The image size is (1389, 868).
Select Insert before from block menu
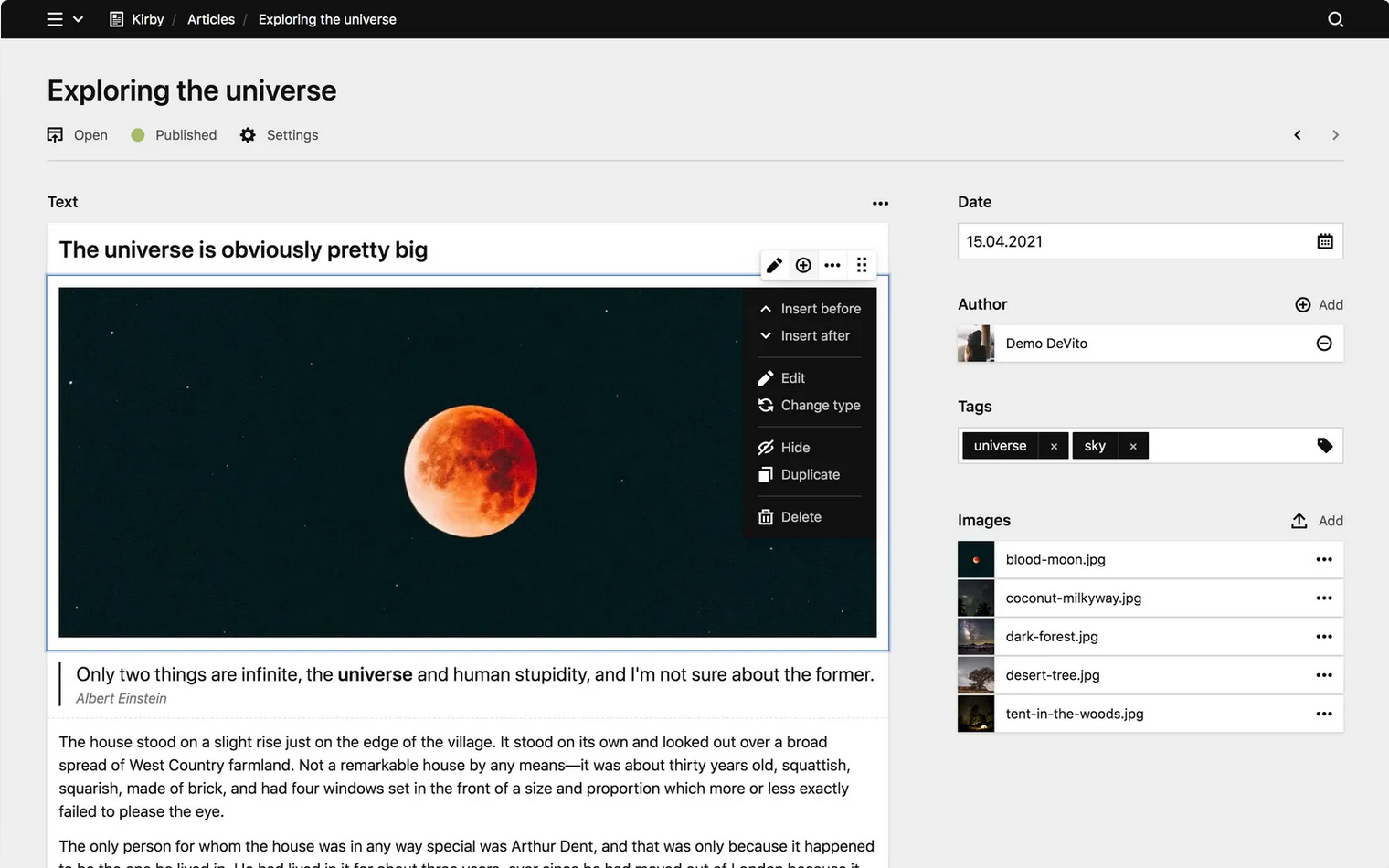[x=820, y=309]
